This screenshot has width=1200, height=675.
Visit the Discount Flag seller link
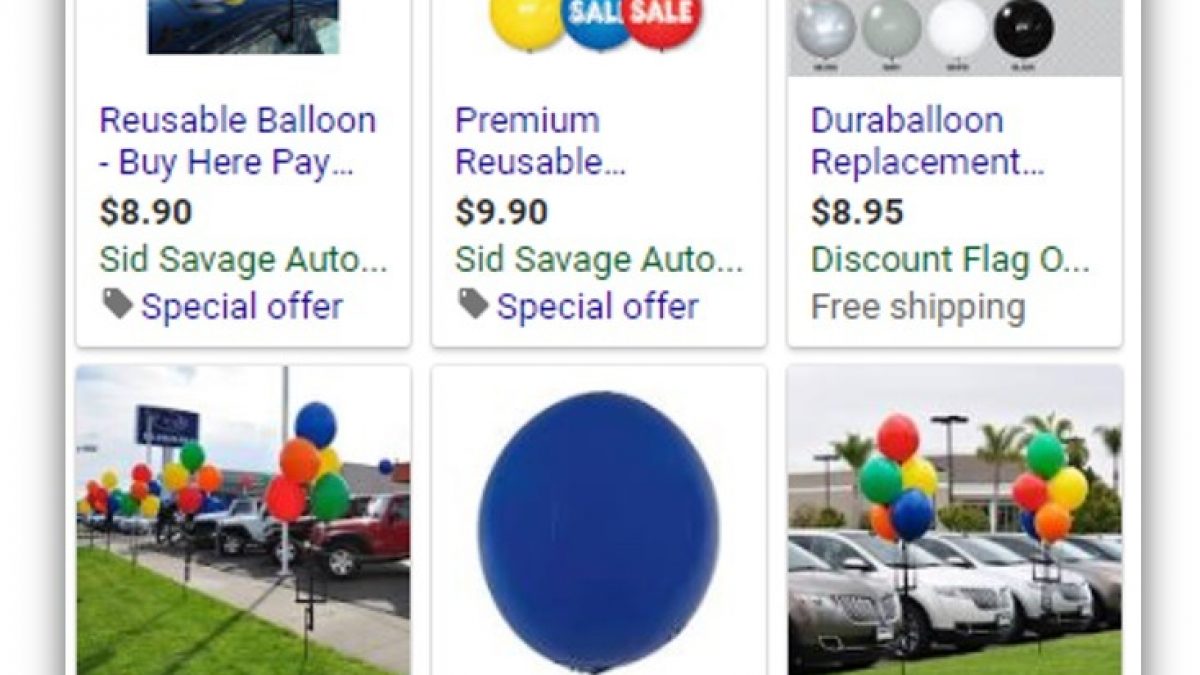click(x=951, y=260)
